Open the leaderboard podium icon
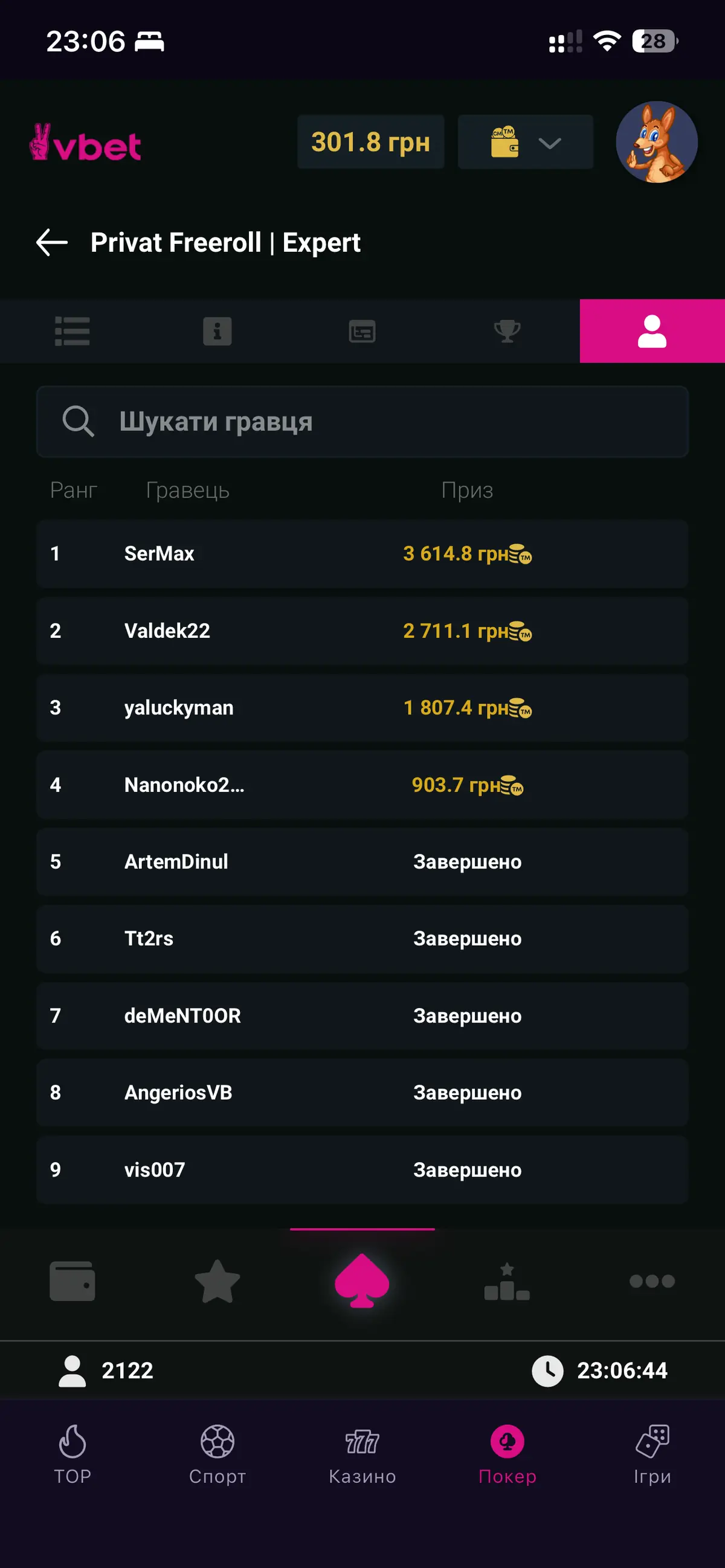Image resolution: width=725 pixels, height=1568 pixels. [507, 1280]
